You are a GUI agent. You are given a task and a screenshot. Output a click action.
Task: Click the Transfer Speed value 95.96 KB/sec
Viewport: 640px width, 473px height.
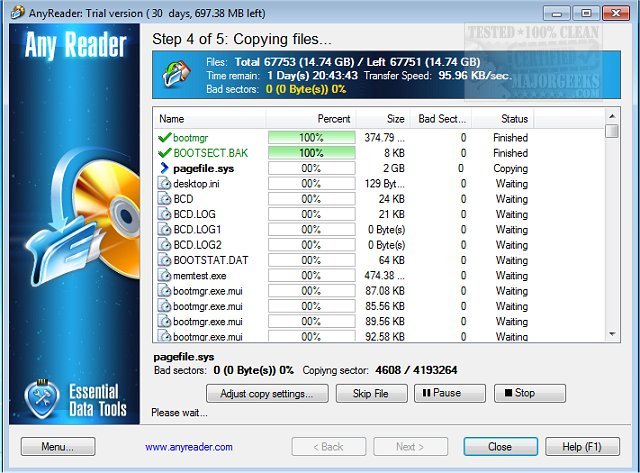pyautogui.click(x=475, y=76)
